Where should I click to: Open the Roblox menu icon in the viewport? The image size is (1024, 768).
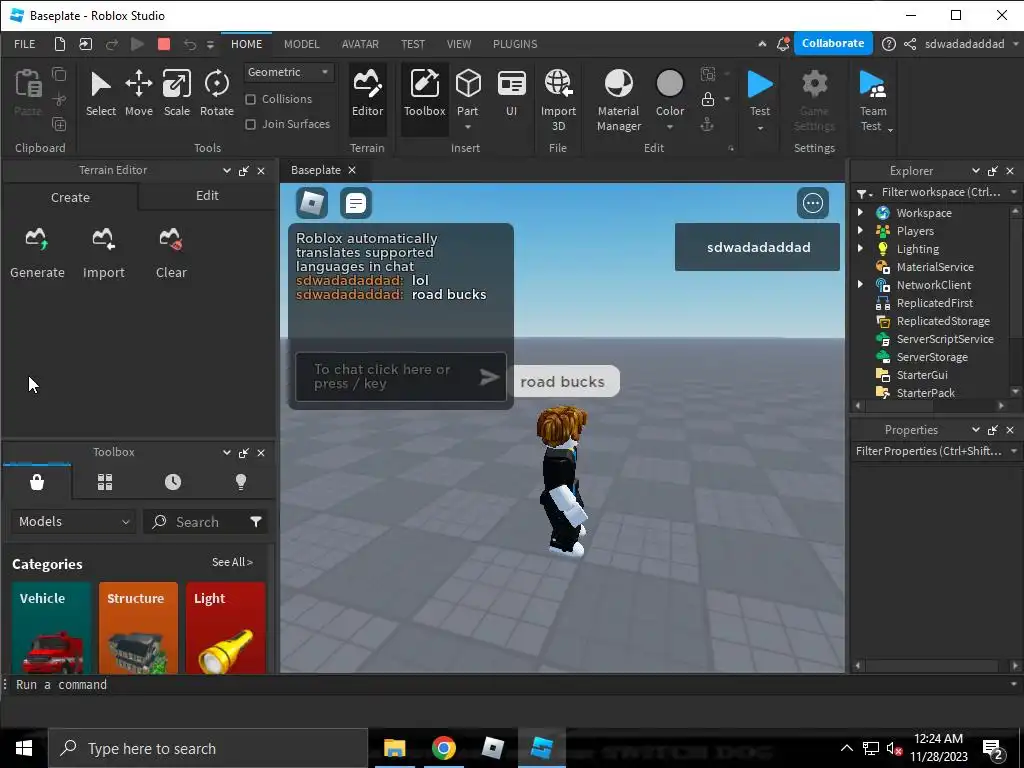pyautogui.click(x=312, y=203)
